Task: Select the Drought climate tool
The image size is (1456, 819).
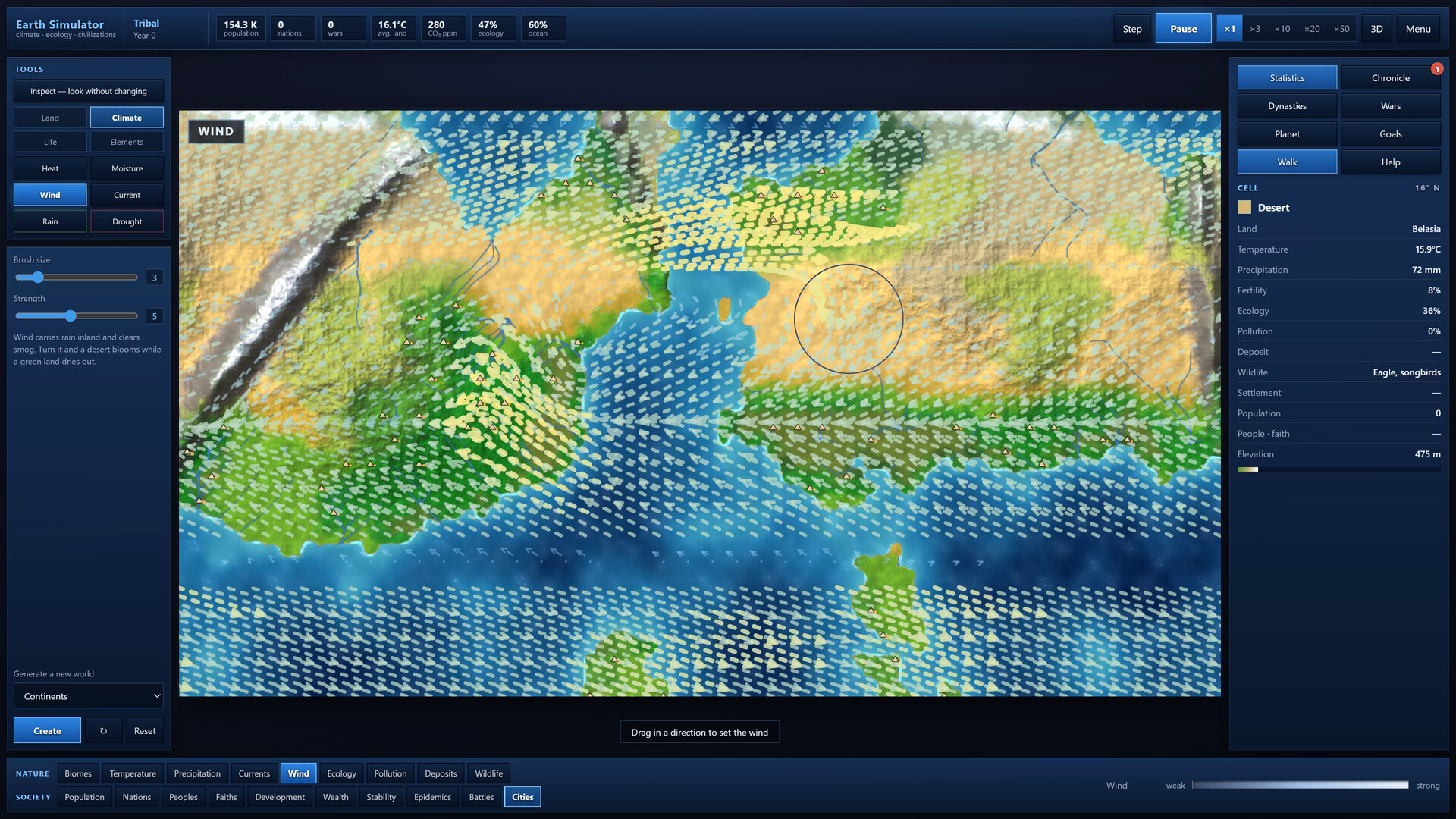Action: 127,221
